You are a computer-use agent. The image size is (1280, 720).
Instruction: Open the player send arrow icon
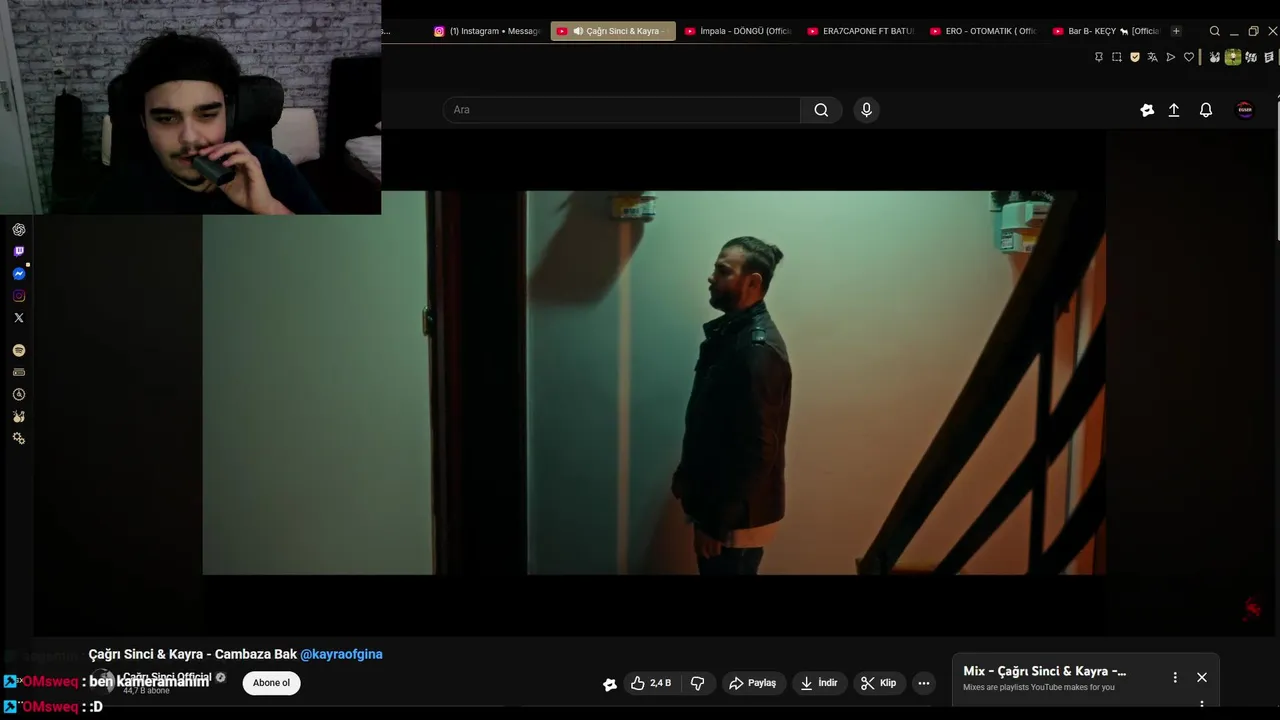[x=1171, y=57]
